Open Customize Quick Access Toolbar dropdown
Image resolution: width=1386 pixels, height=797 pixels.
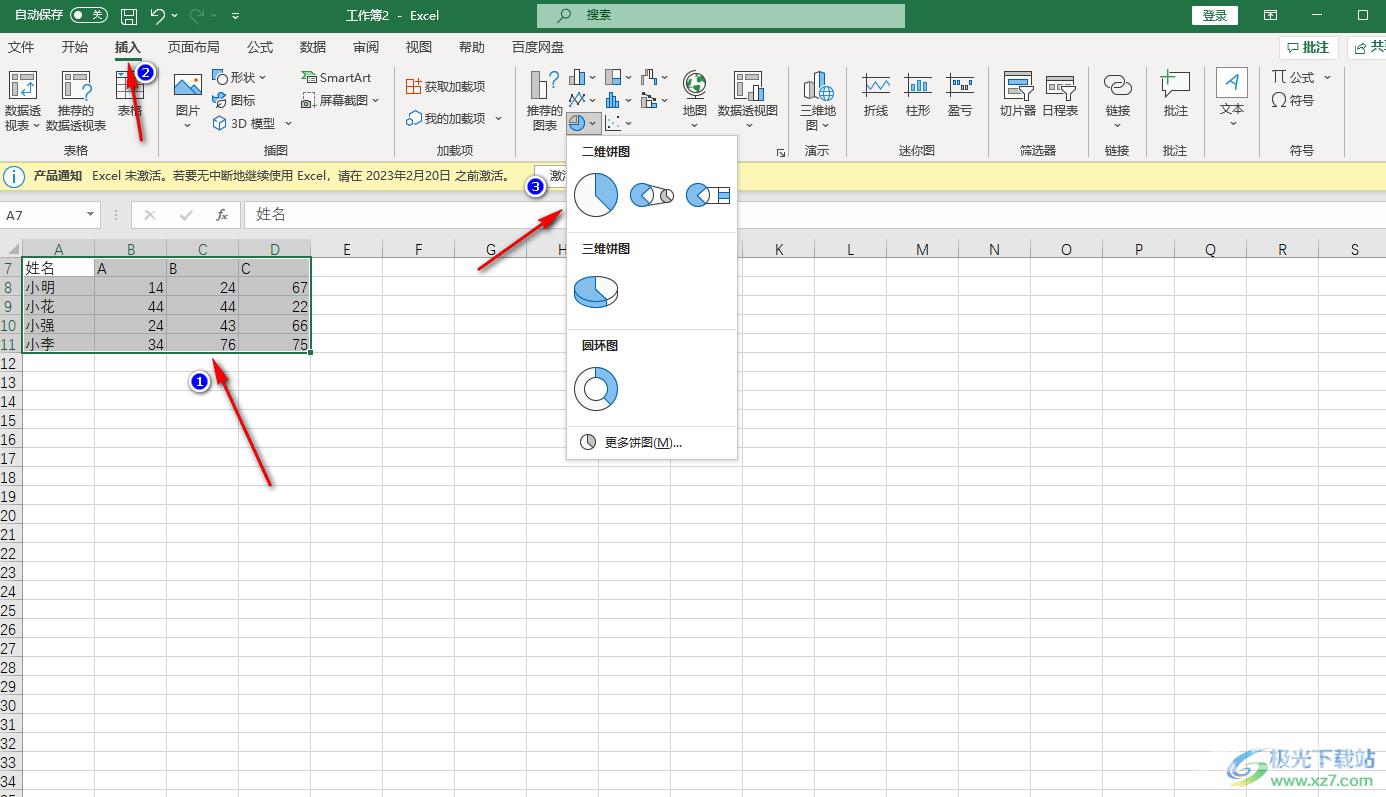click(x=235, y=16)
